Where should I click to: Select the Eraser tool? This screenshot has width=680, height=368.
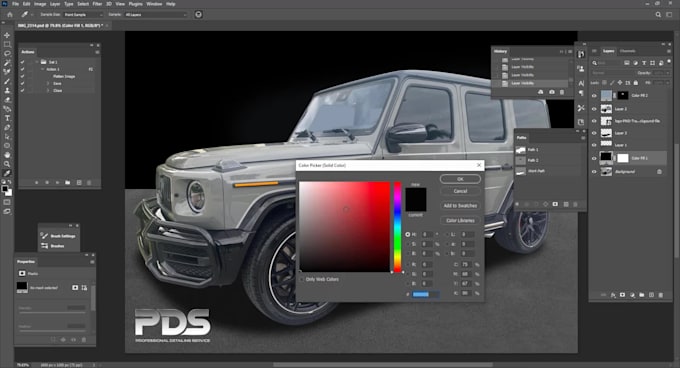[7, 100]
